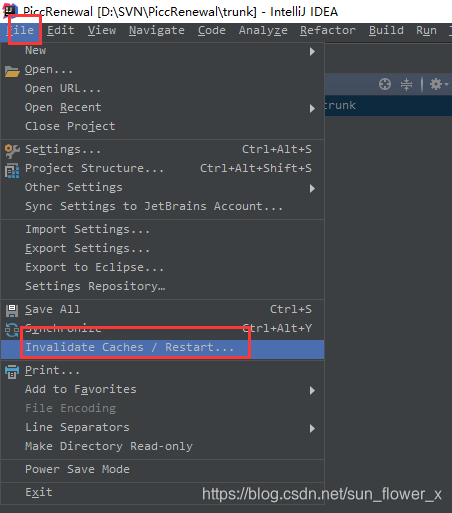Select Sync Settings to JetBrains Account
This screenshot has height=513, width=452.
[162, 207]
